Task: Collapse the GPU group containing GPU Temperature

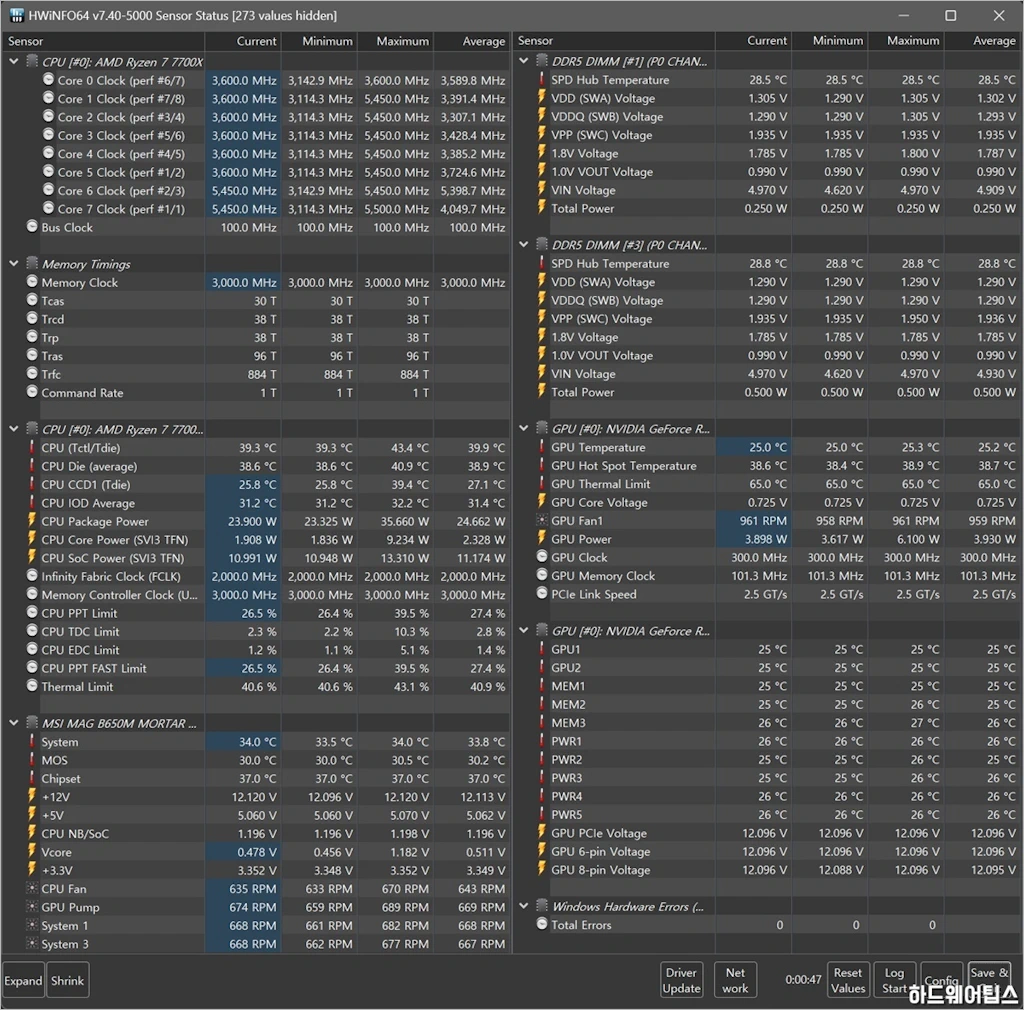Action: tap(524, 428)
